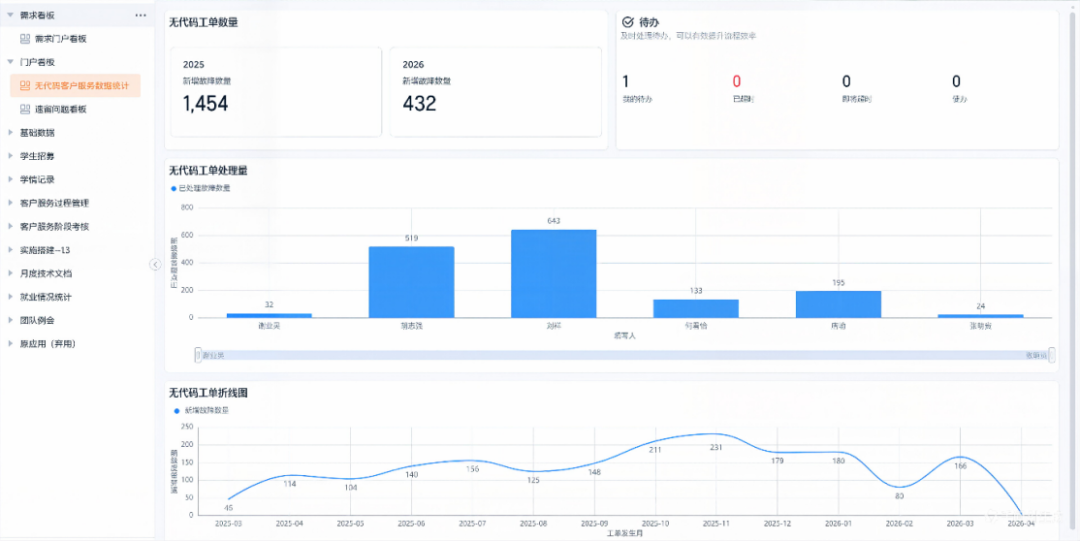Toggle the 已处理故障数量 legend dot
Screen dimensions: 1080x541
tap(173, 188)
